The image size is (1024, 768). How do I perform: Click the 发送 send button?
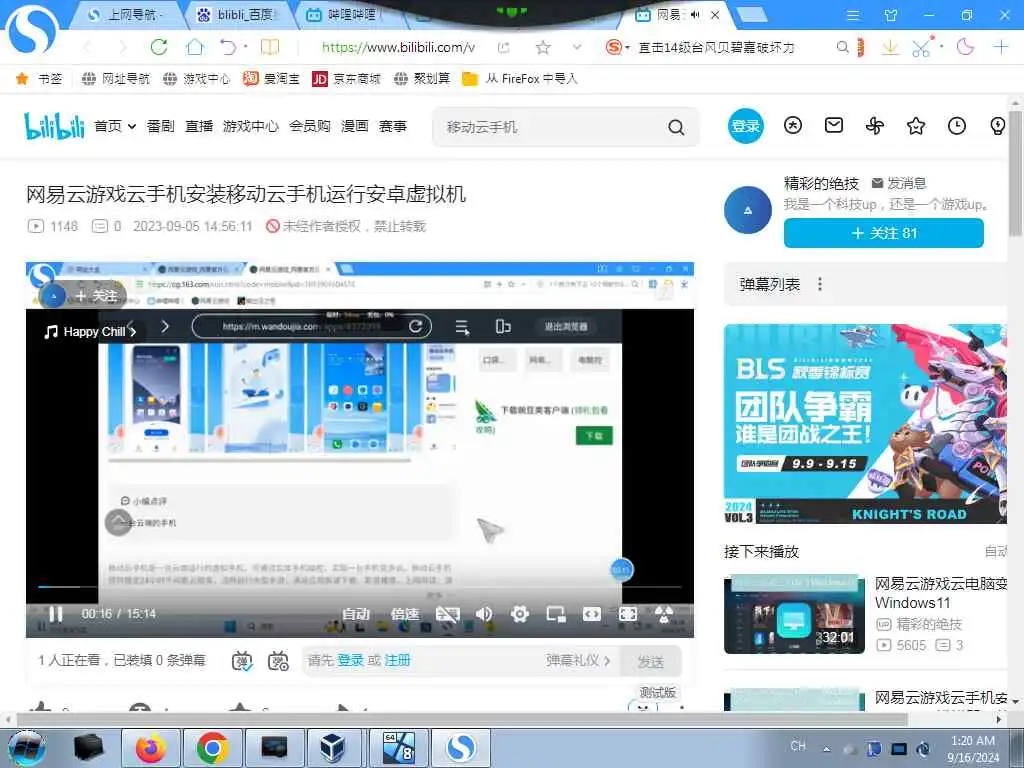[650, 662]
